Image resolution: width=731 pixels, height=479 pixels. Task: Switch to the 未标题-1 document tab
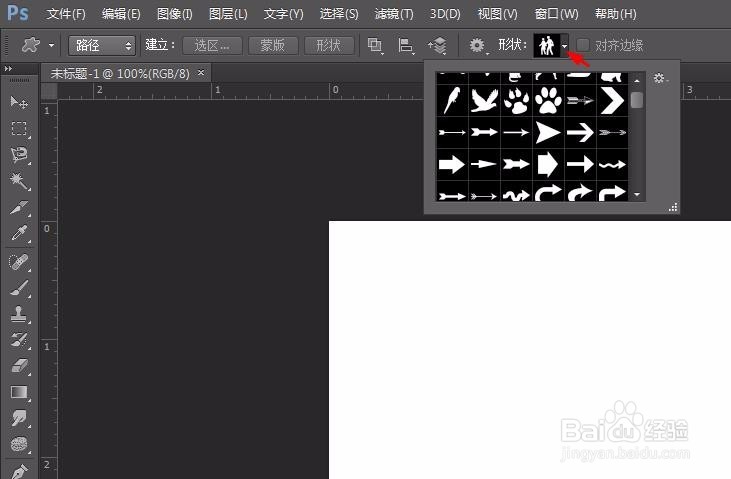(120, 74)
